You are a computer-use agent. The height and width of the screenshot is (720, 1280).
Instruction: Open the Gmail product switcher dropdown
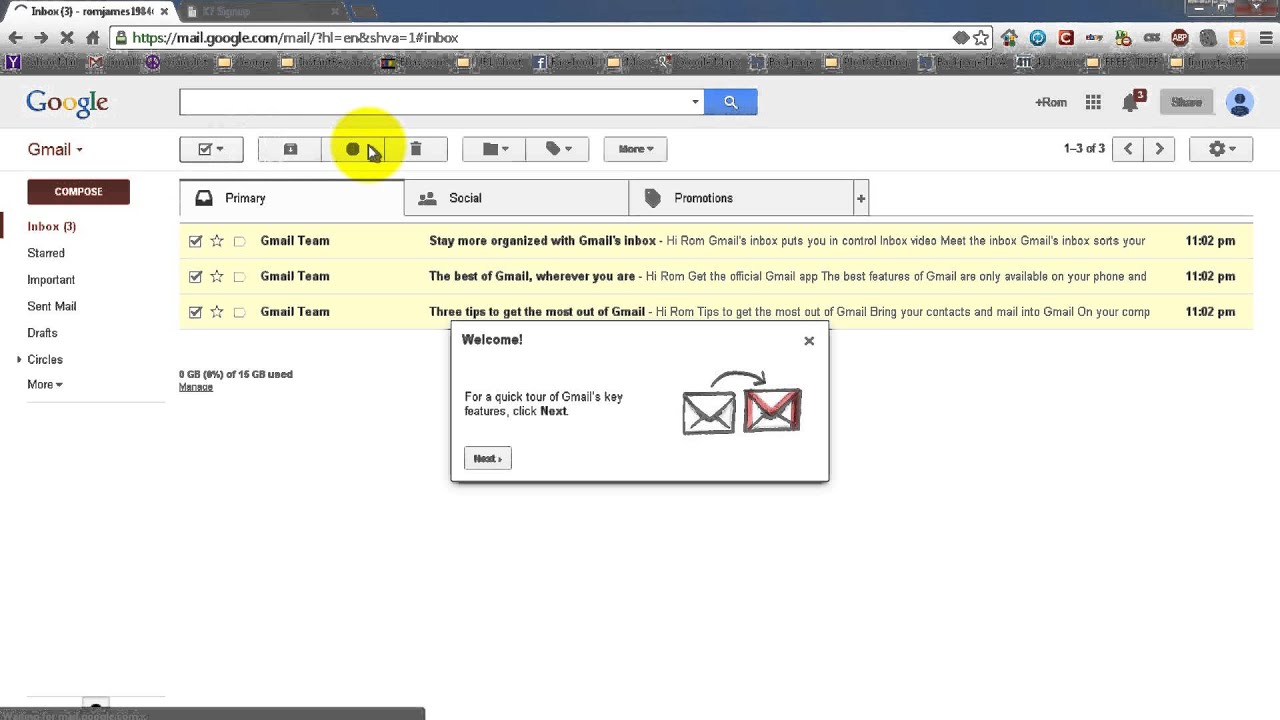55,149
